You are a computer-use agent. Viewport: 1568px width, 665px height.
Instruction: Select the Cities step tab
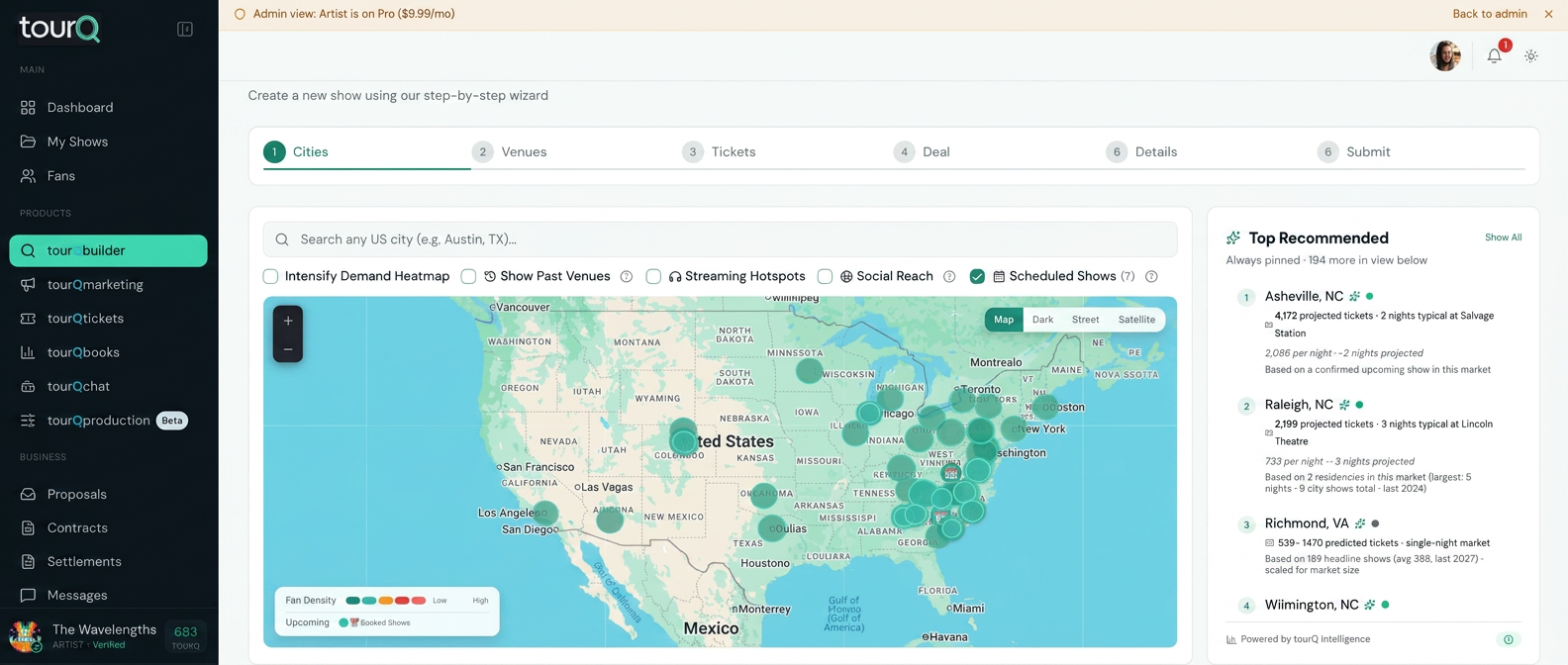[297, 151]
